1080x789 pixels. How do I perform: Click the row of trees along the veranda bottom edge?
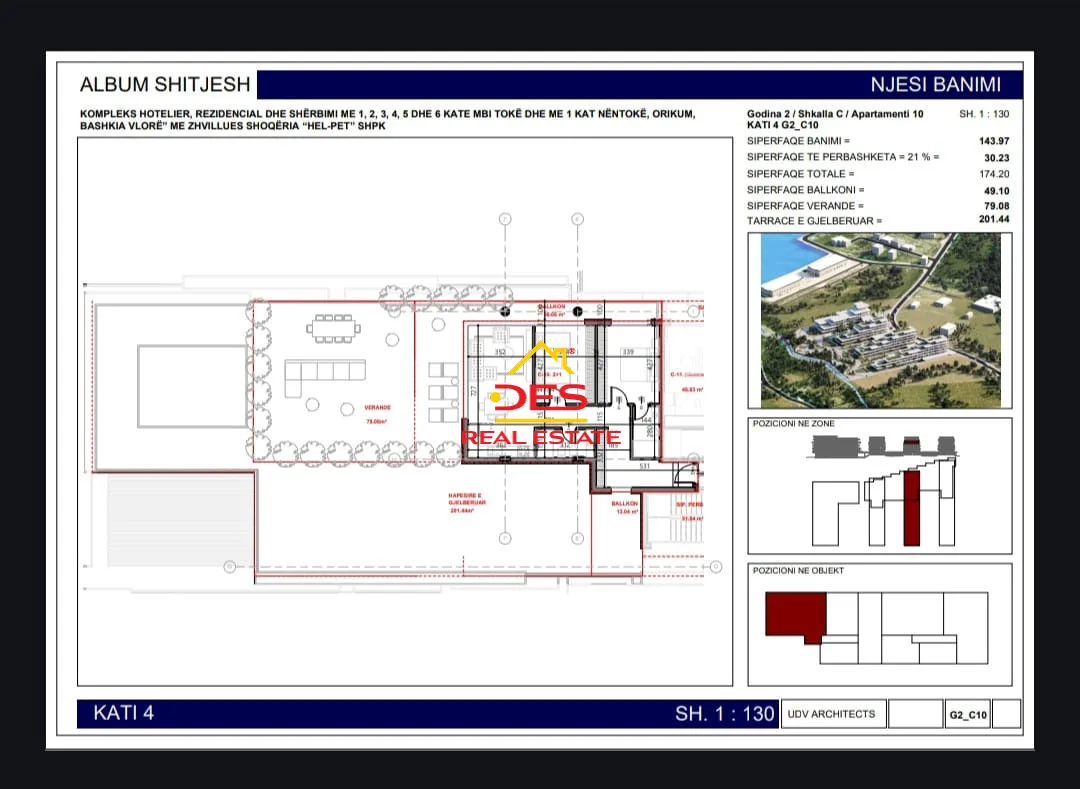355,453
